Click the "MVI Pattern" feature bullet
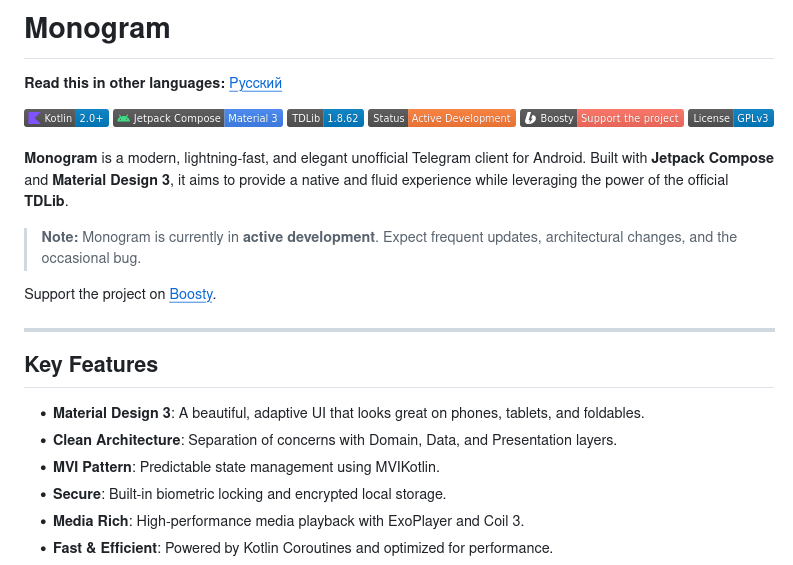The image size is (793, 565). (x=92, y=467)
